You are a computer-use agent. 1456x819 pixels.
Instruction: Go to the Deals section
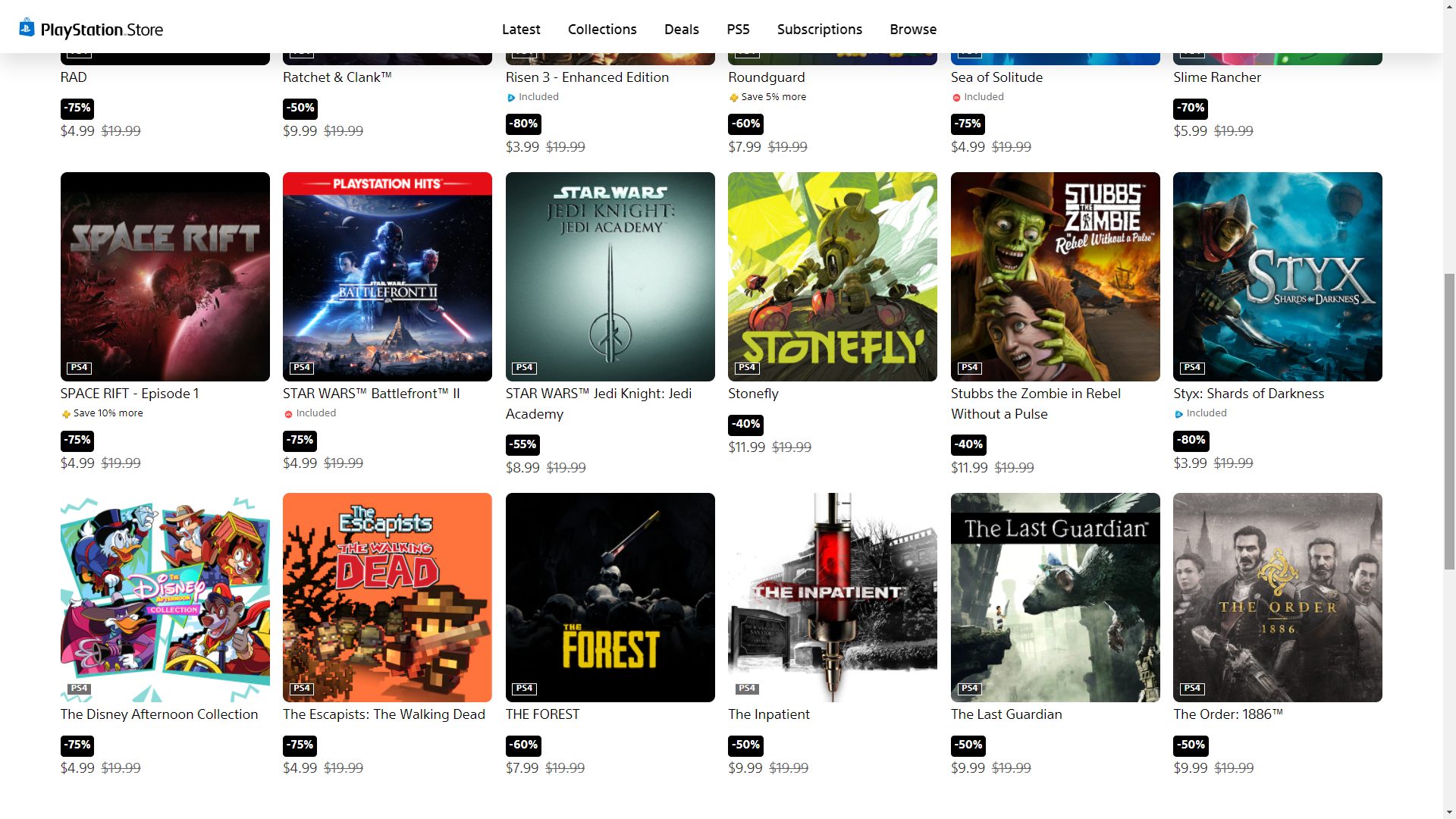tap(681, 30)
